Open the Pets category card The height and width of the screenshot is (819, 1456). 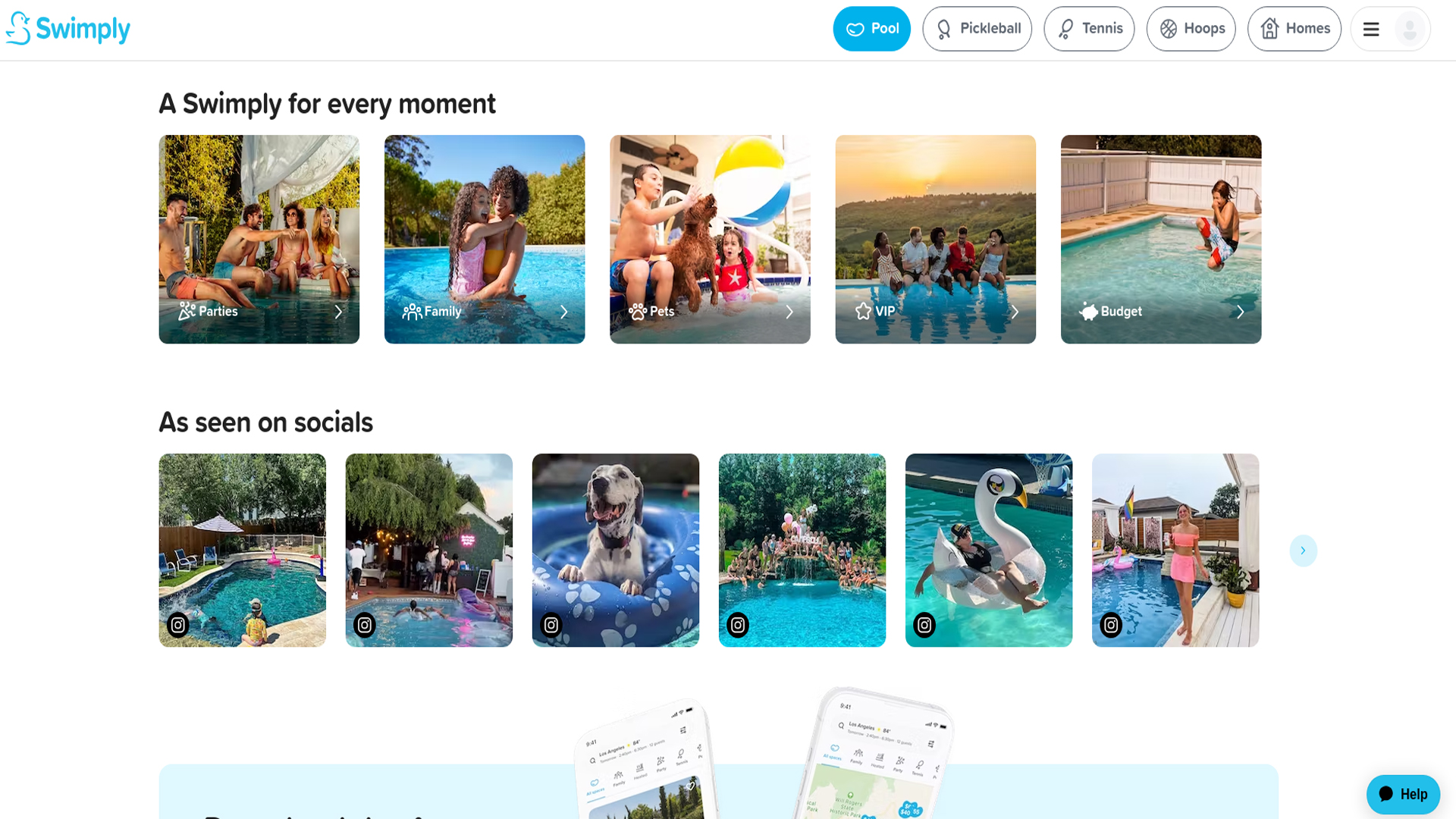click(x=710, y=239)
